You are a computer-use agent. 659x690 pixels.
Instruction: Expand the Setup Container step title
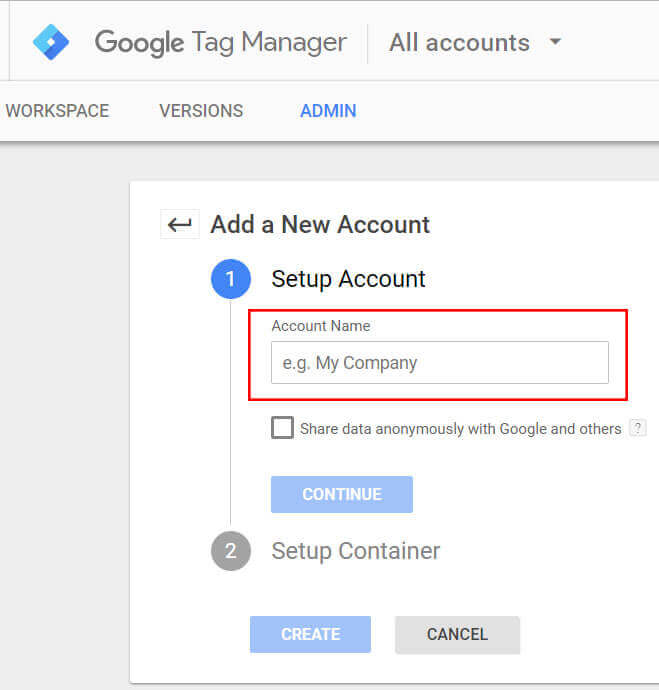pos(355,551)
